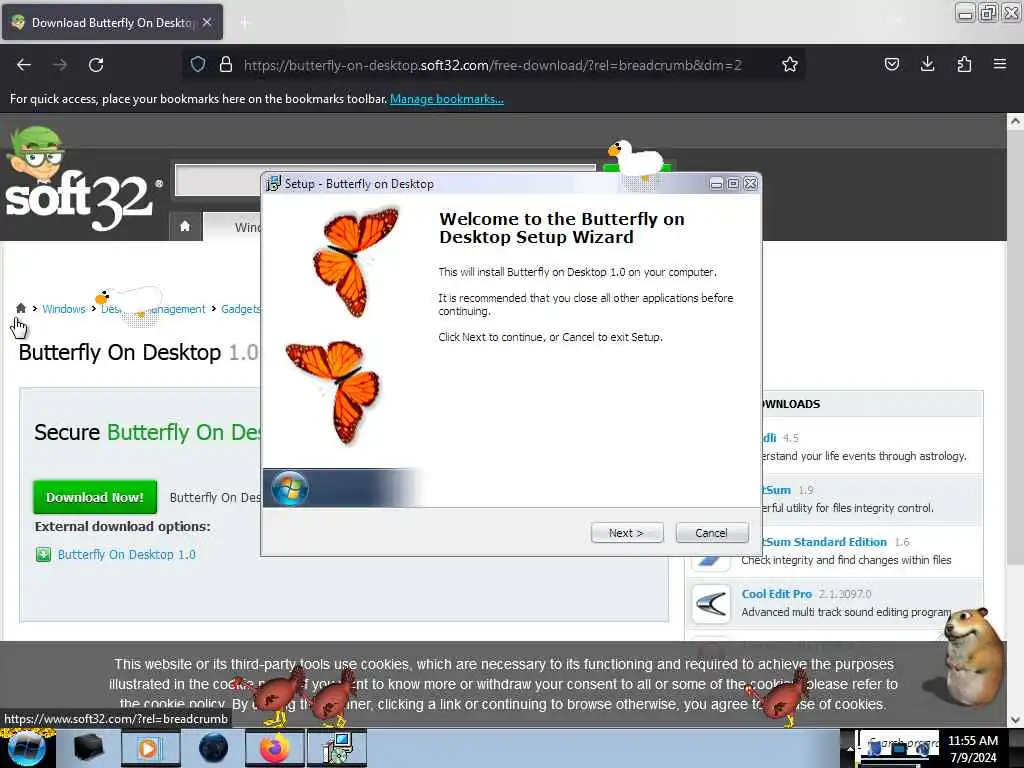Click the soft32 logo
The image size is (1024, 768).
82,180
